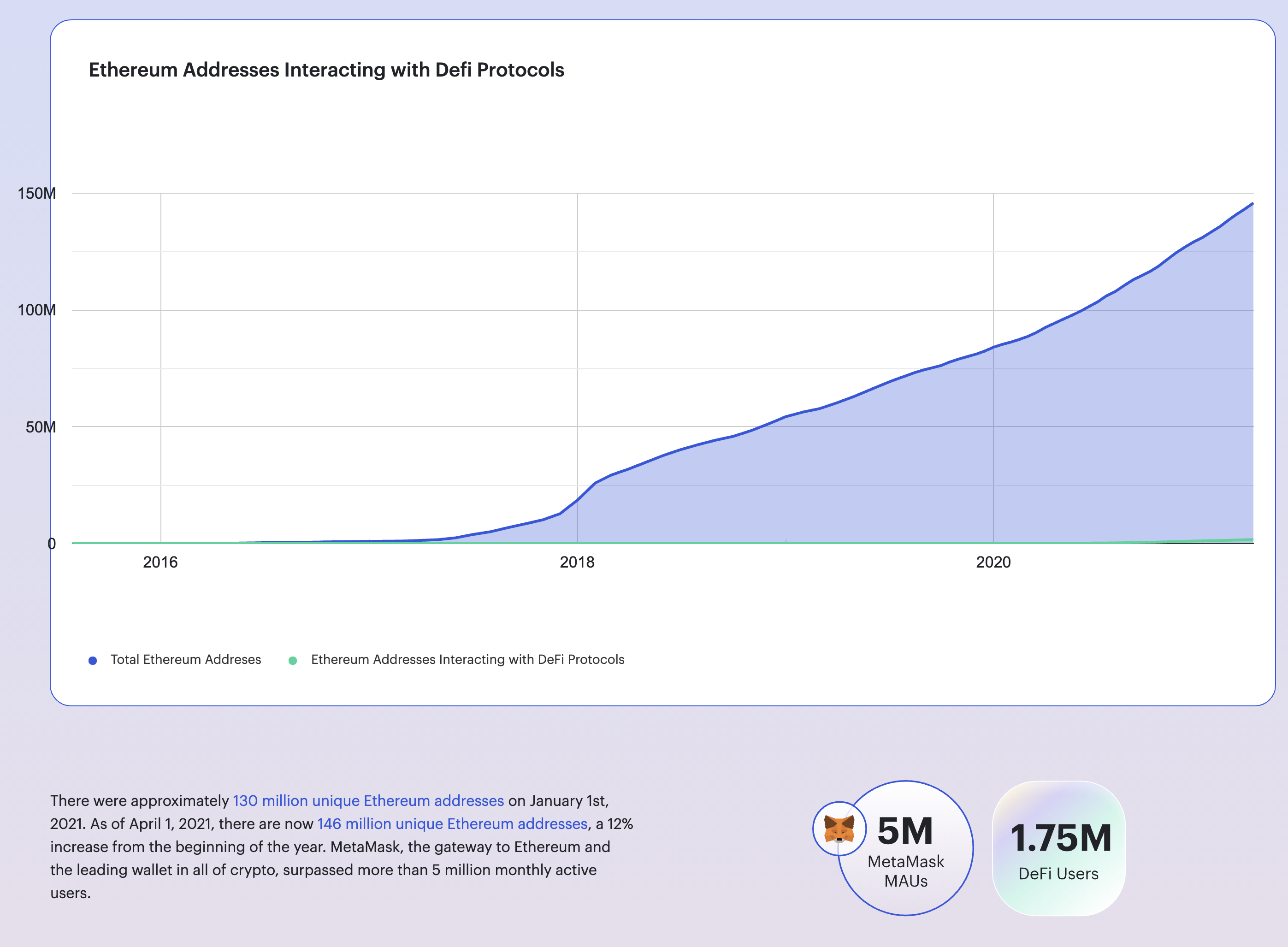Open the 130 million unique Ethereum addresses link

(368, 800)
